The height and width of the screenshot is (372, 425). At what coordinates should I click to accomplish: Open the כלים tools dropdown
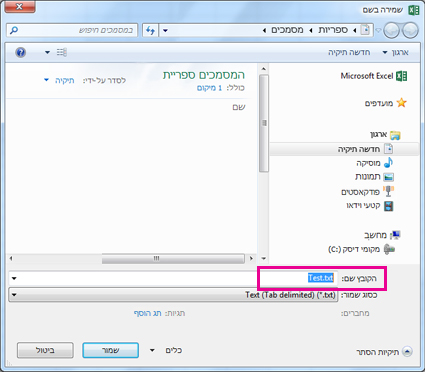coord(166,350)
